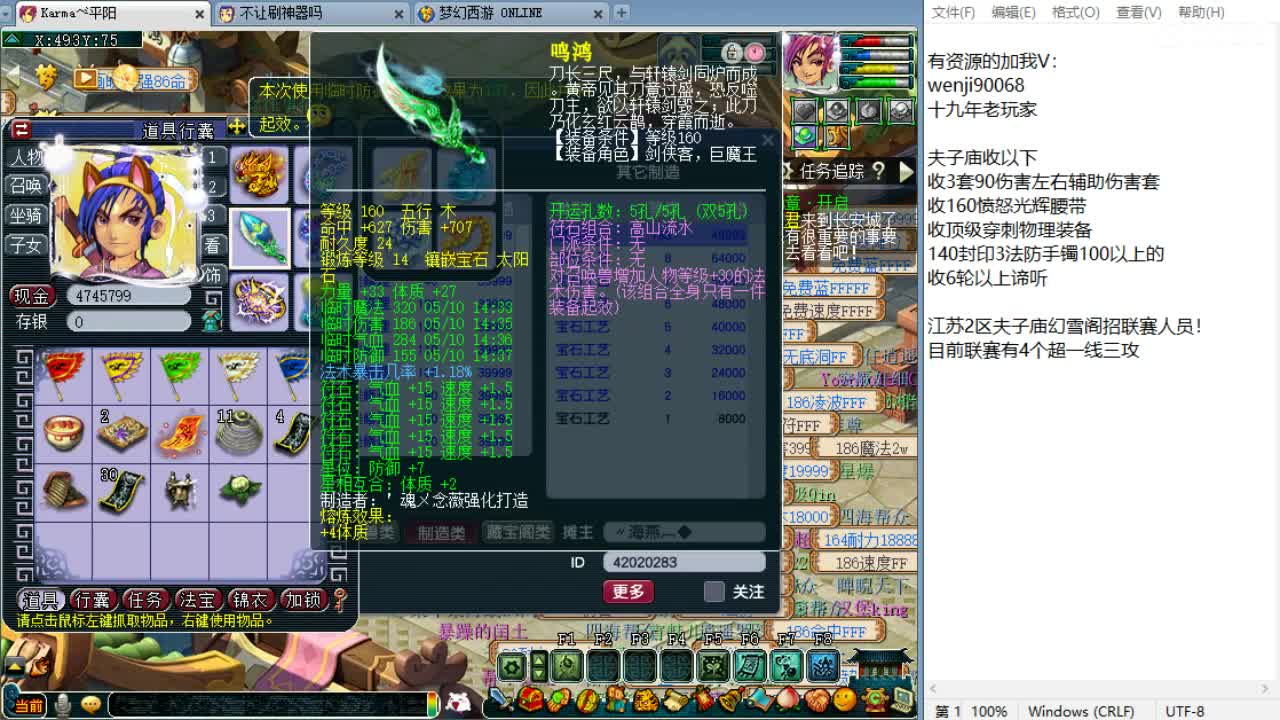Click the player character portrait in inventory
Screen dimensions: 1280x720
click(x=125, y=212)
